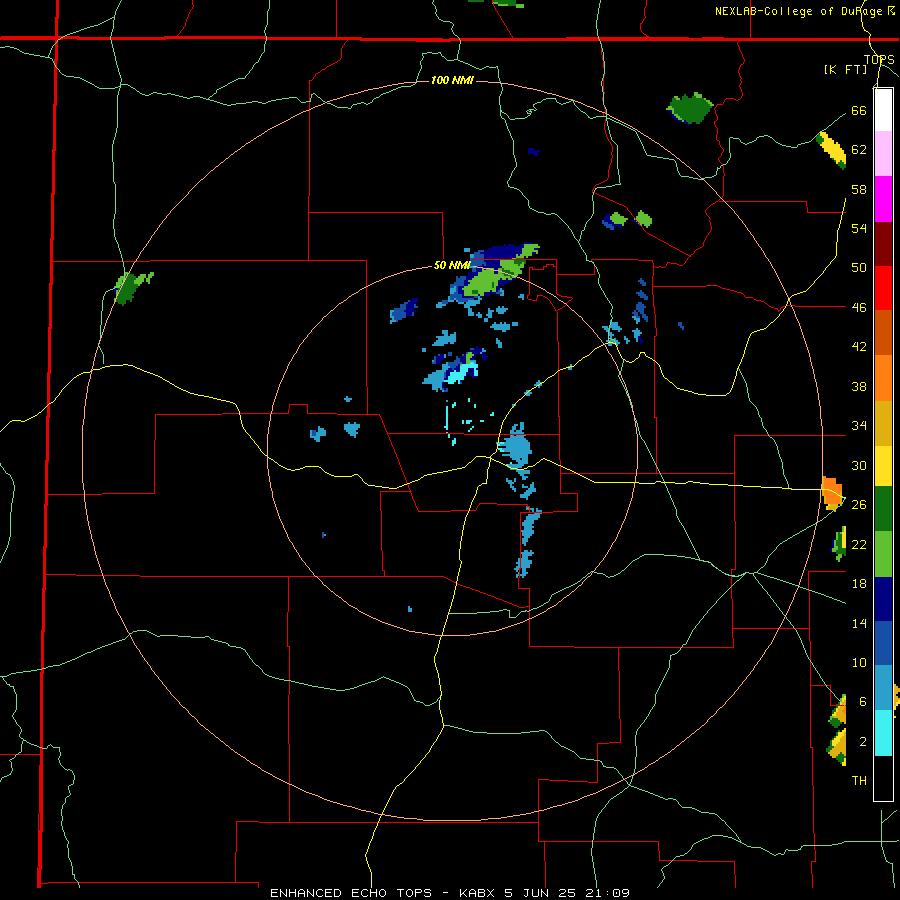Click the legend value "62"
900x900 pixels.
coord(859,150)
